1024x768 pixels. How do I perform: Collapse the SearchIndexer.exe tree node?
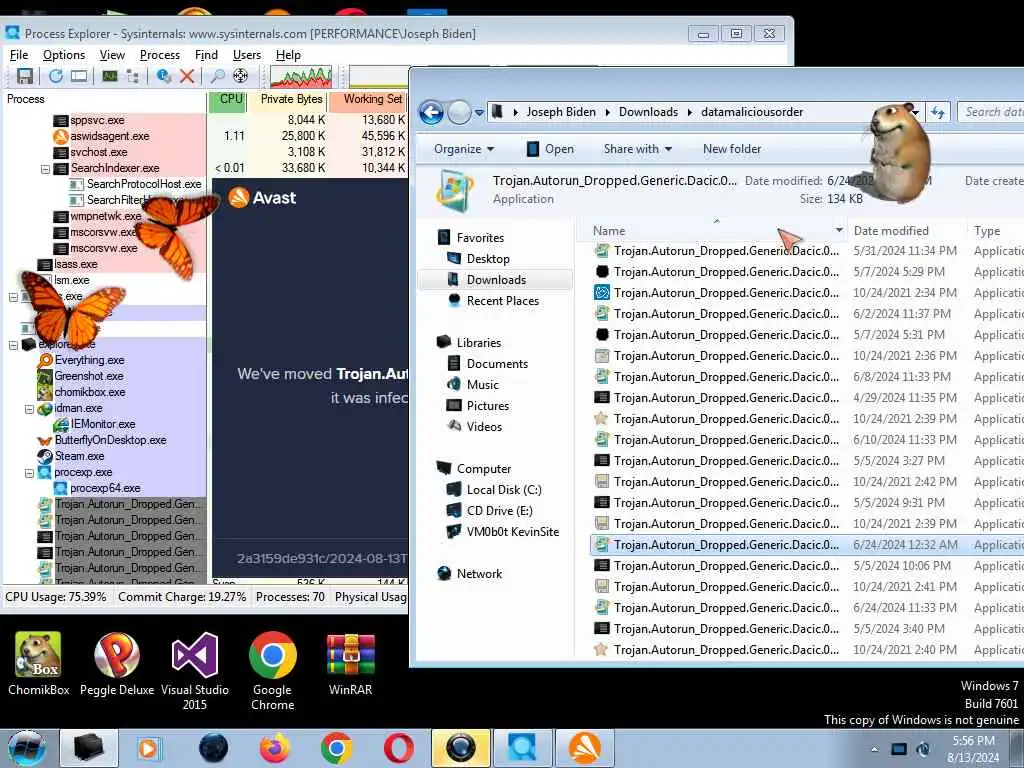point(45,169)
